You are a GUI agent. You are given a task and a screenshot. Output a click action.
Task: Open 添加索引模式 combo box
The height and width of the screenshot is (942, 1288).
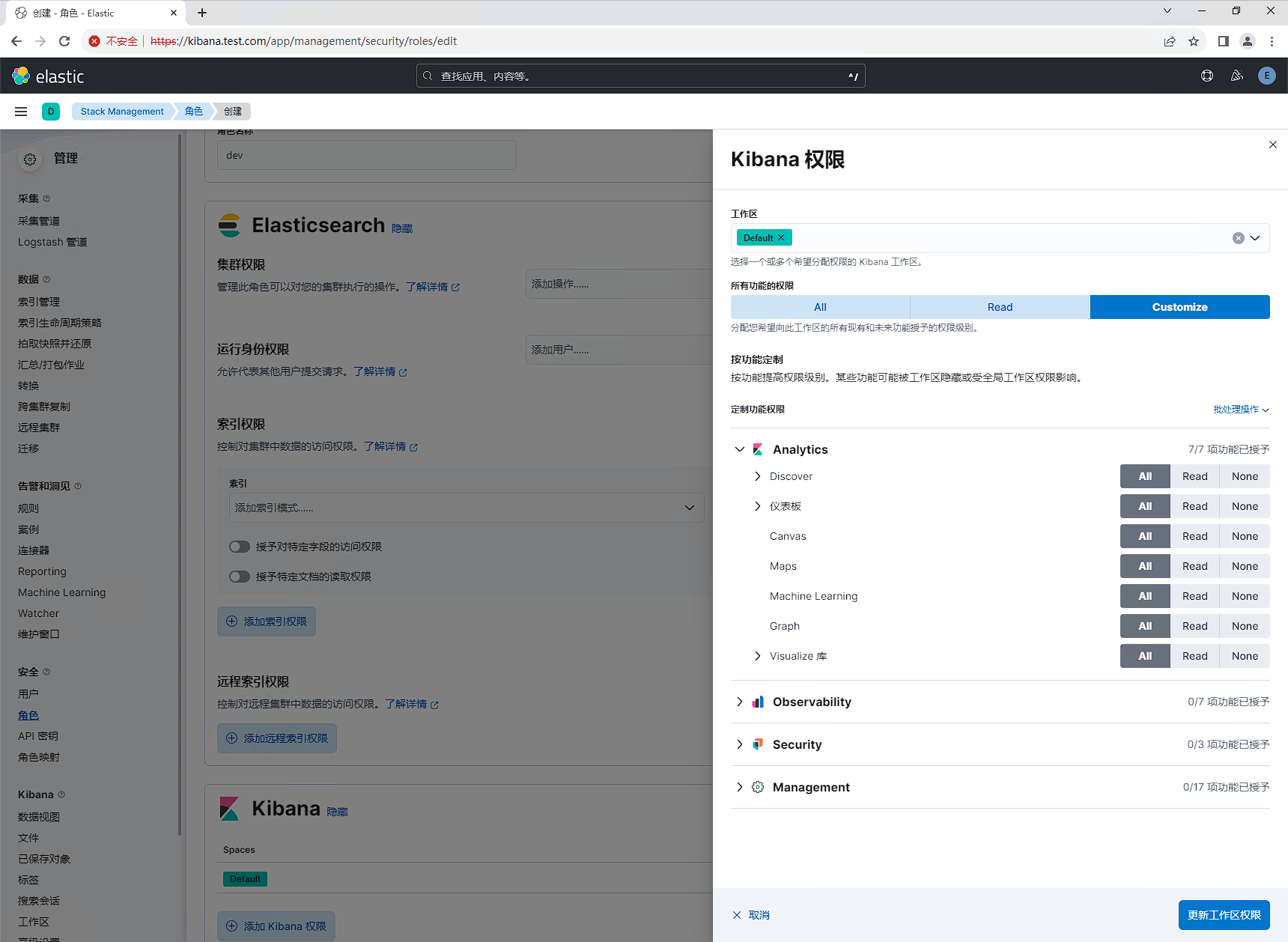coord(467,508)
